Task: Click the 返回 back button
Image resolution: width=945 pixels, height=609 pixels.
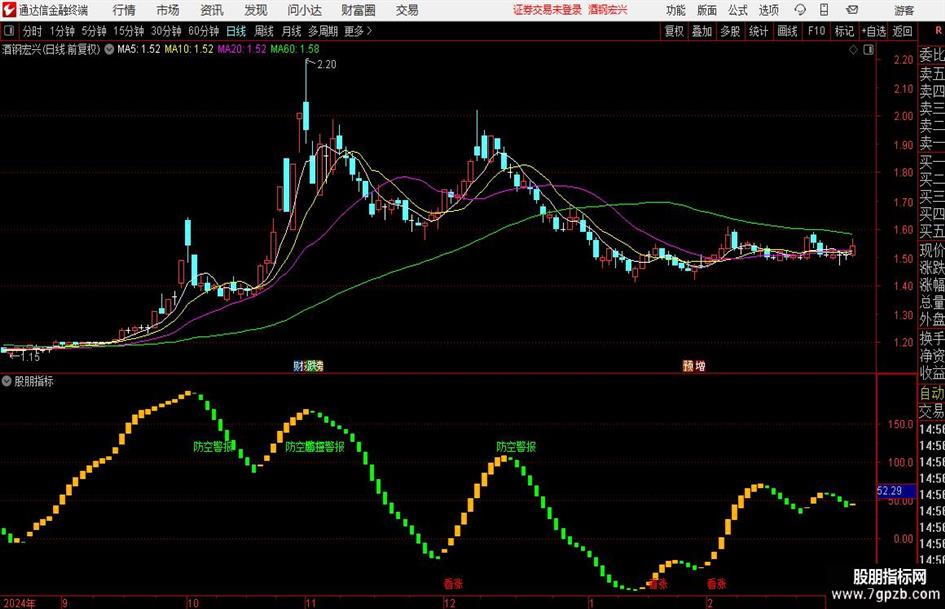Action: pos(902,31)
